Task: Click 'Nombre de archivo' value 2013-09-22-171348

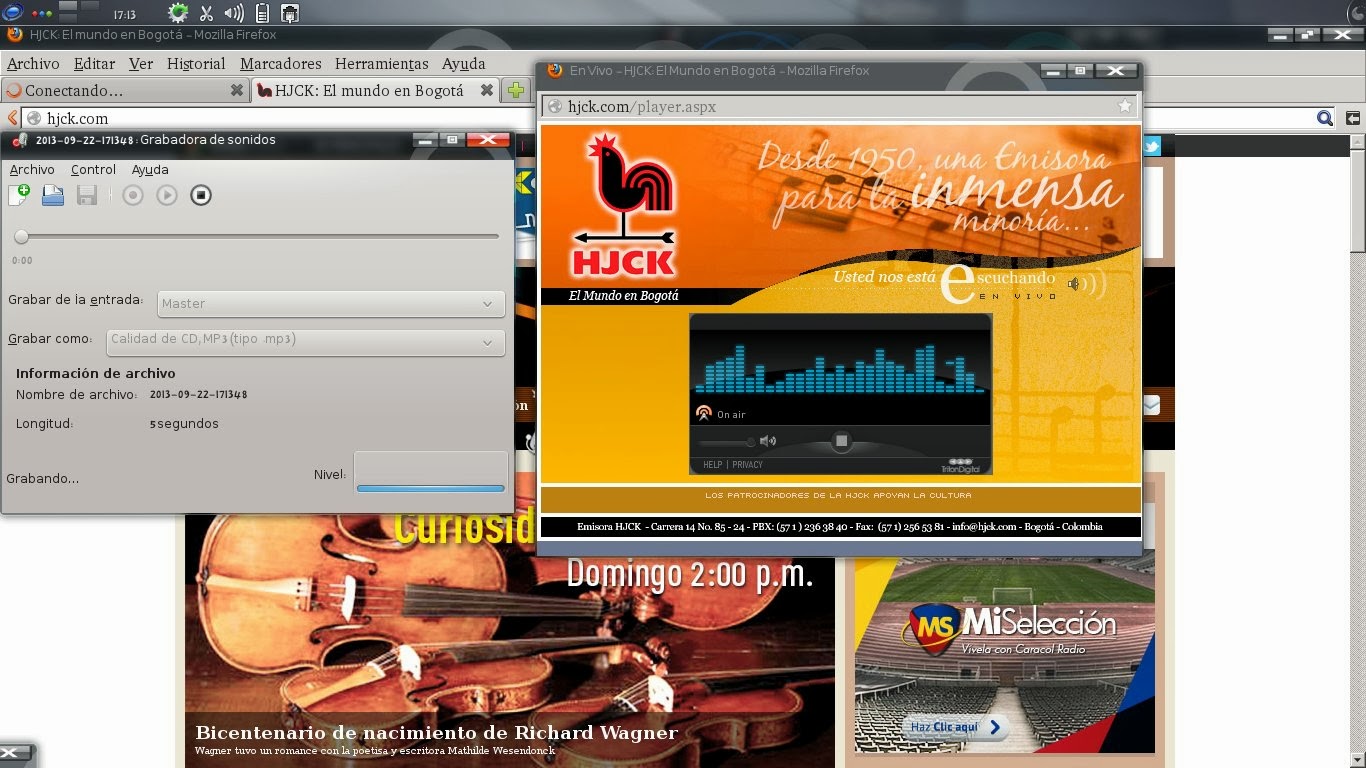Action: point(198,395)
